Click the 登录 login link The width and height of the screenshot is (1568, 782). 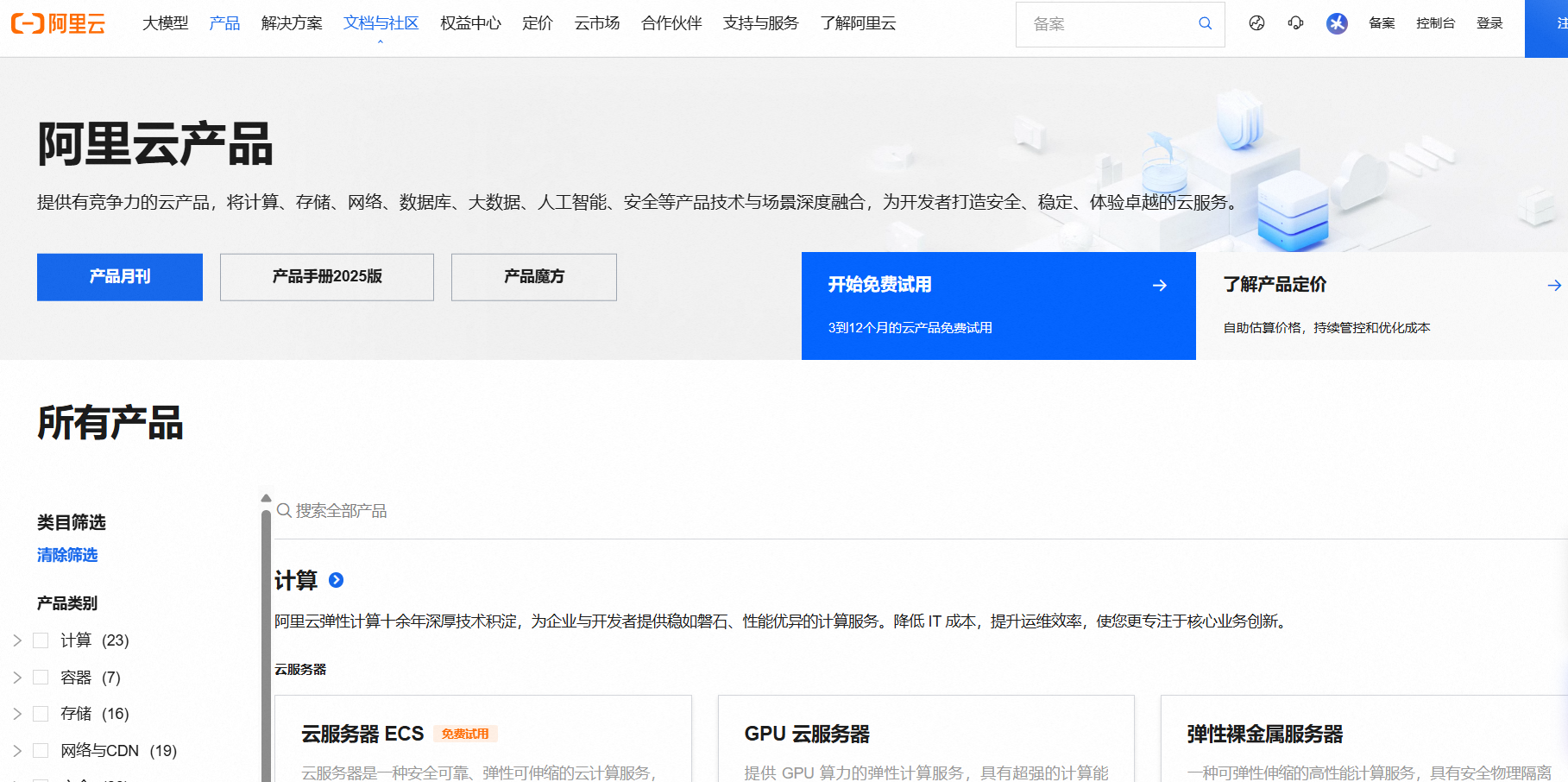[x=1489, y=23]
